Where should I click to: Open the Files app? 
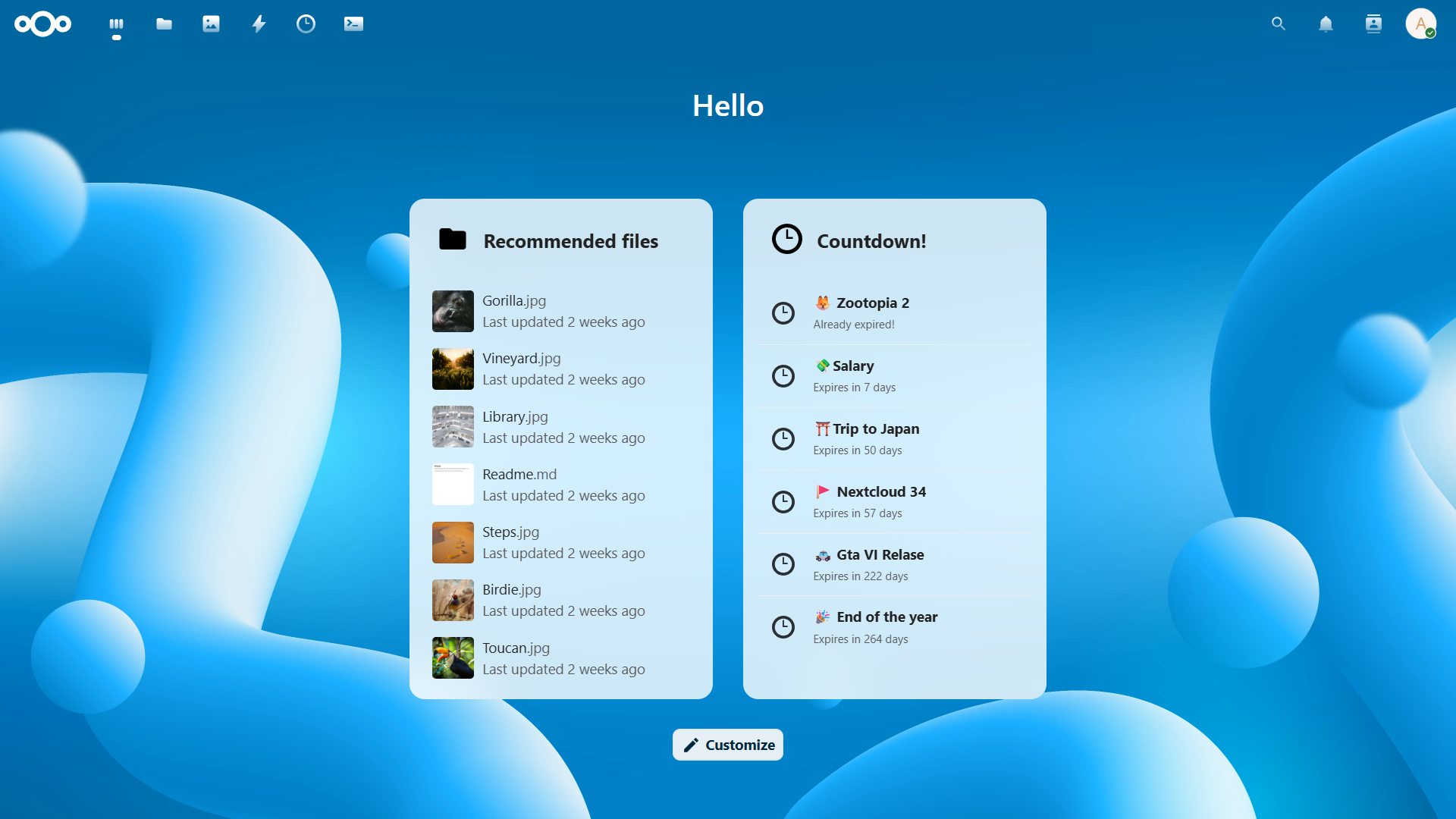[x=164, y=24]
